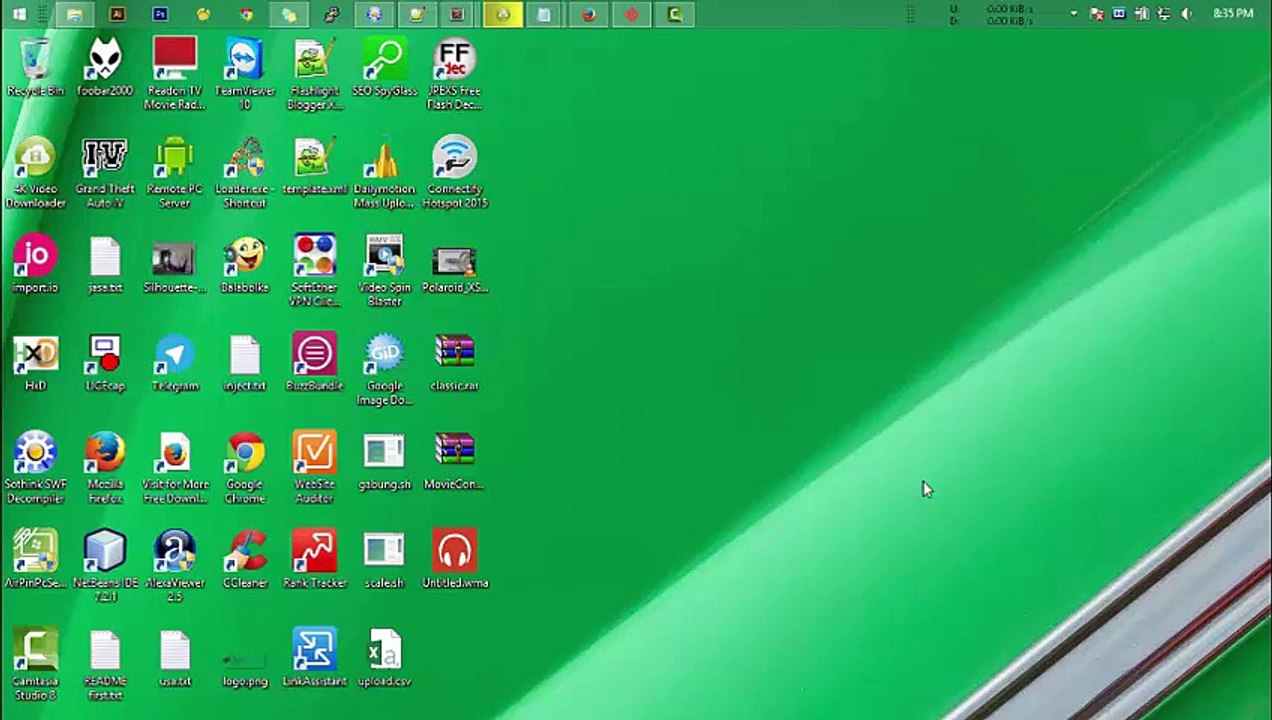
Task: Select the HxD hex editor icon
Action: tap(35, 363)
